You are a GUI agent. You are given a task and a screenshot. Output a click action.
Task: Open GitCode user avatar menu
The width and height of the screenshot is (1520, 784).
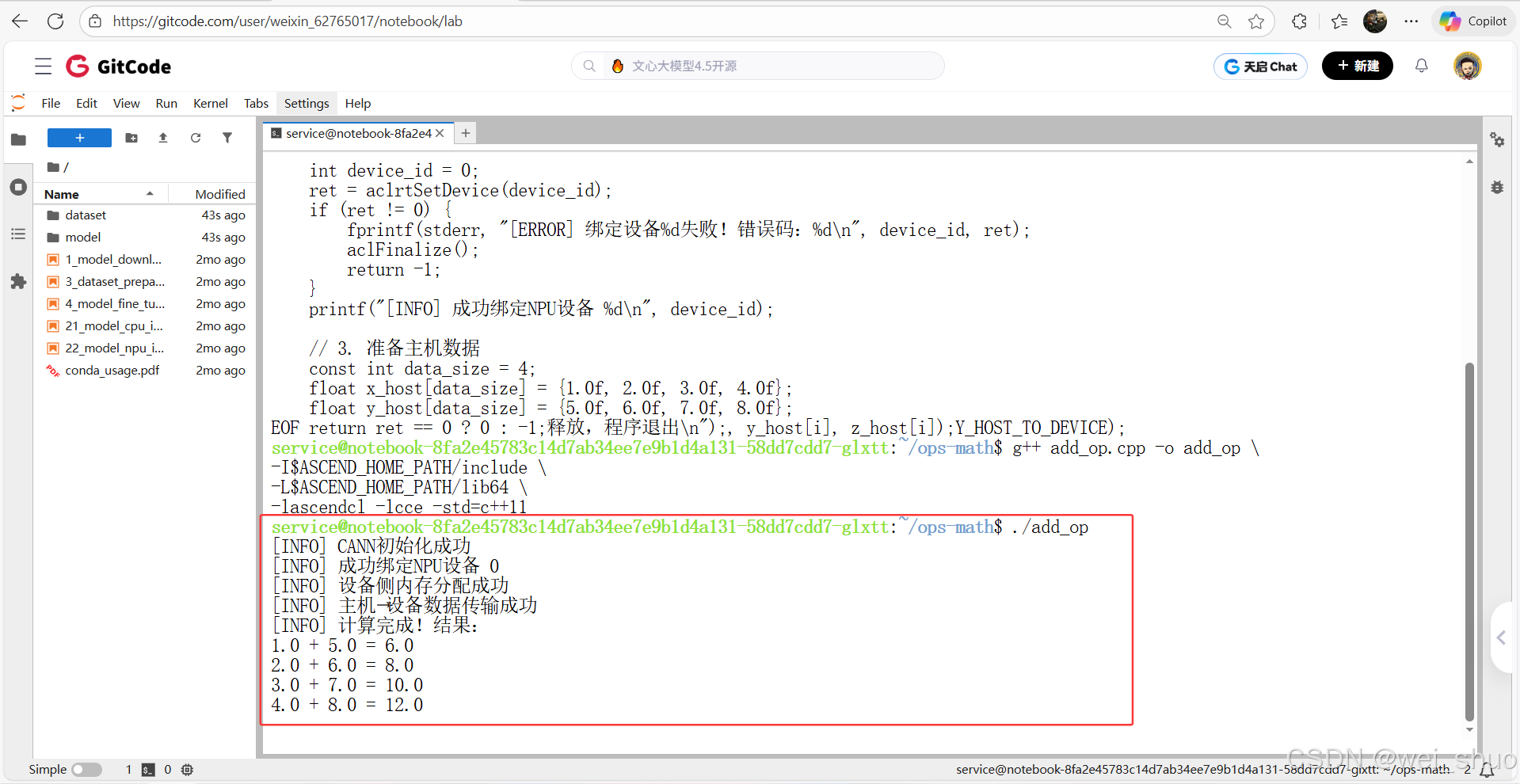pos(1468,66)
